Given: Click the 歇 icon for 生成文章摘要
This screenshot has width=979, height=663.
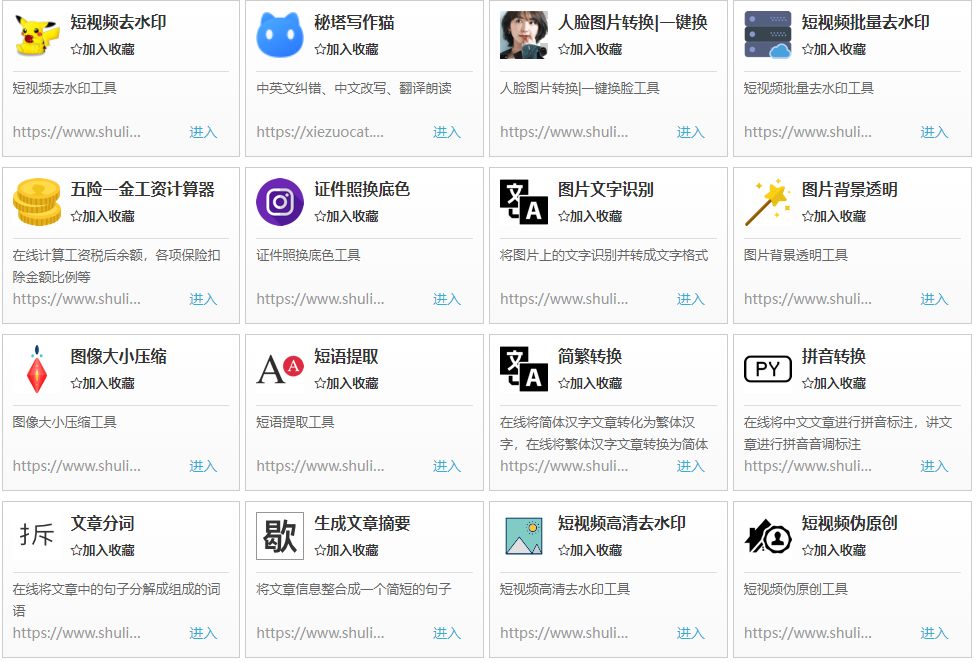Looking at the screenshot, I should (x=280, y=536).
